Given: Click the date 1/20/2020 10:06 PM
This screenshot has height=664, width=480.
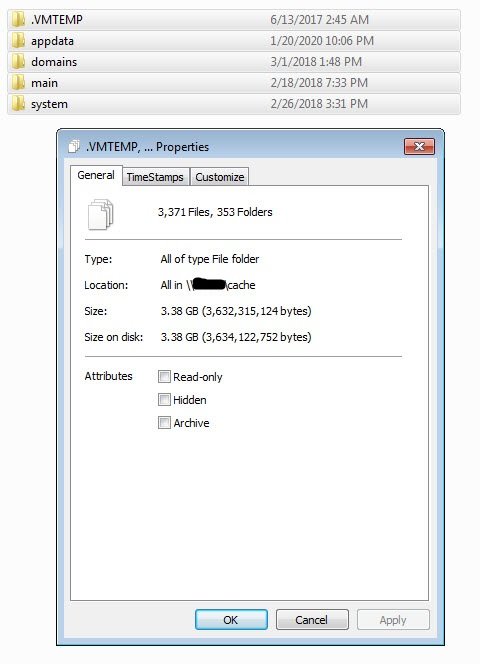Looking at the screenshot, I should tap(322, 41).
